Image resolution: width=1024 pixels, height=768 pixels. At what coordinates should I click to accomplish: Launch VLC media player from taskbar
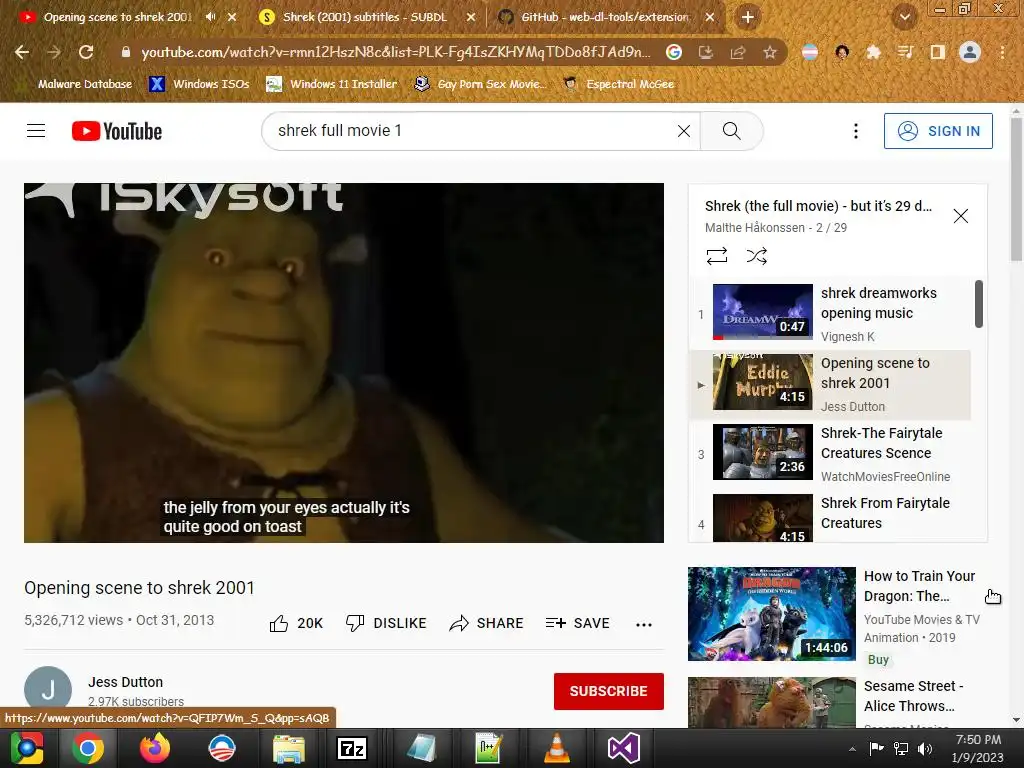556,748
